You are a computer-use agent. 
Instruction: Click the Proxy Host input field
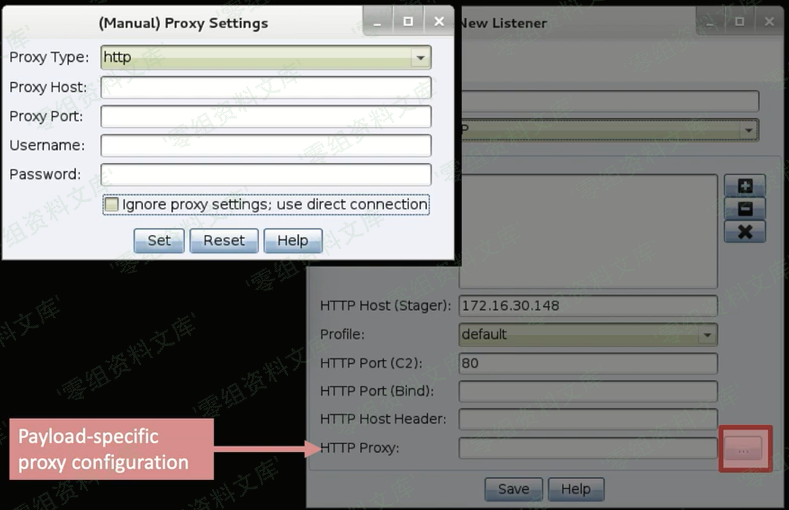266,88
